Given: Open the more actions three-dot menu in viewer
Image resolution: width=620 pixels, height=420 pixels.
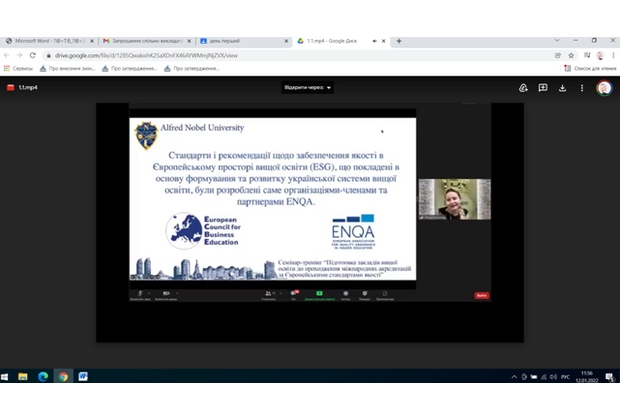Looking at the screenshot, I should [x=582, y=87].
